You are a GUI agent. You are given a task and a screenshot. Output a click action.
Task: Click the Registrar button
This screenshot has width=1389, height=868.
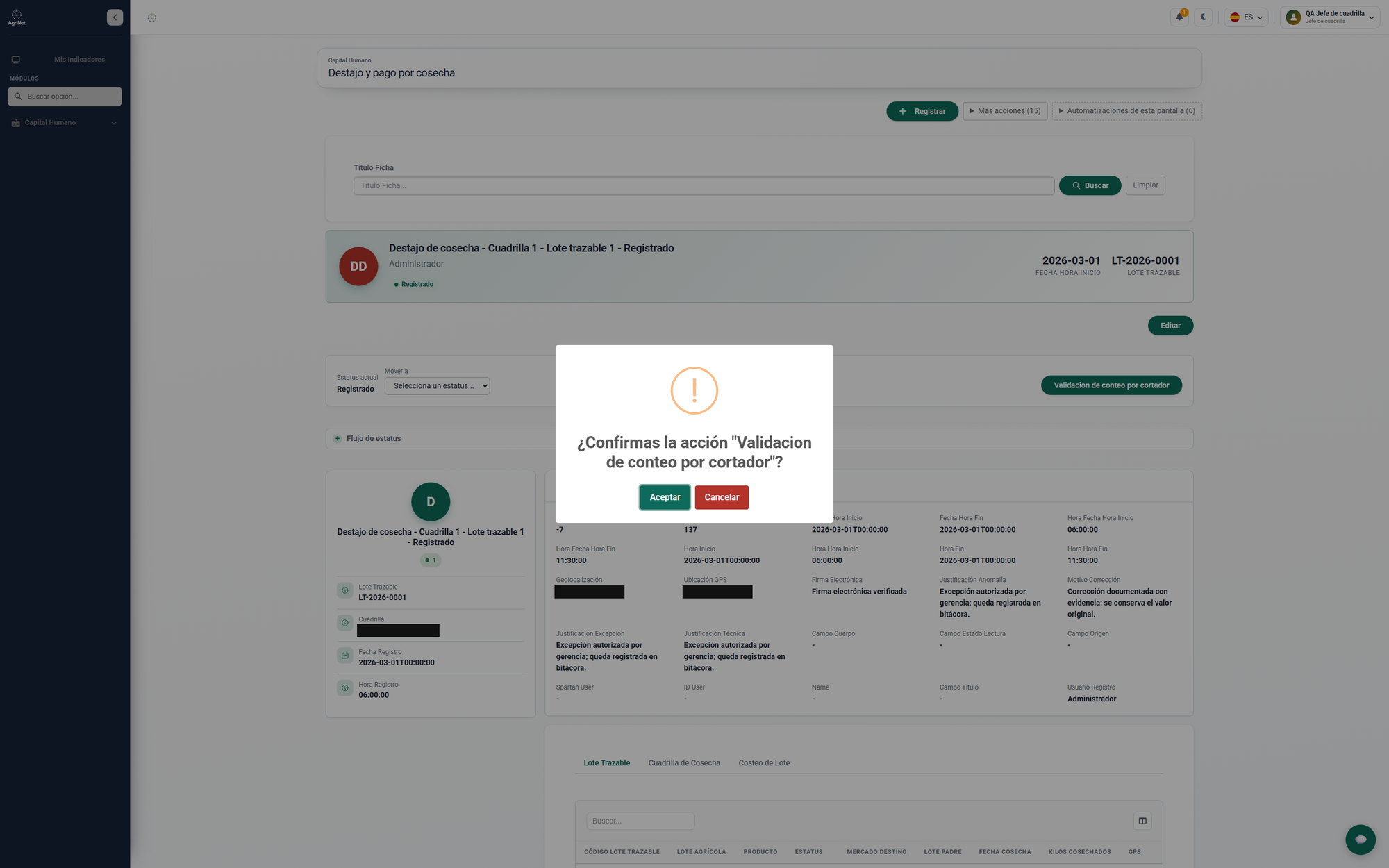922,111
